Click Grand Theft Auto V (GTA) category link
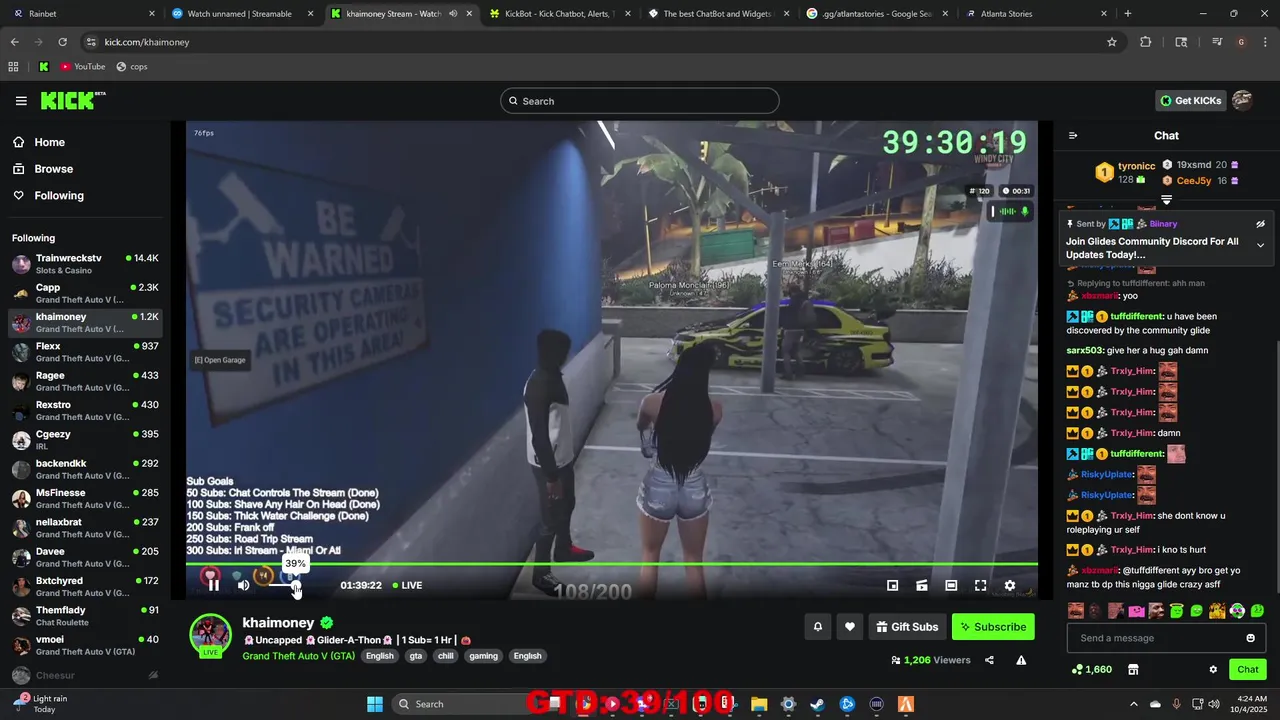The width and height of the screenshot is (1280, 720). click(298, 656)
